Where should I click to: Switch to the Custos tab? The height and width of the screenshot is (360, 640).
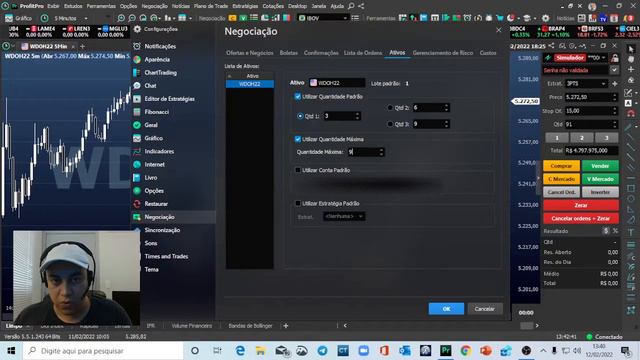click(488, 53)
